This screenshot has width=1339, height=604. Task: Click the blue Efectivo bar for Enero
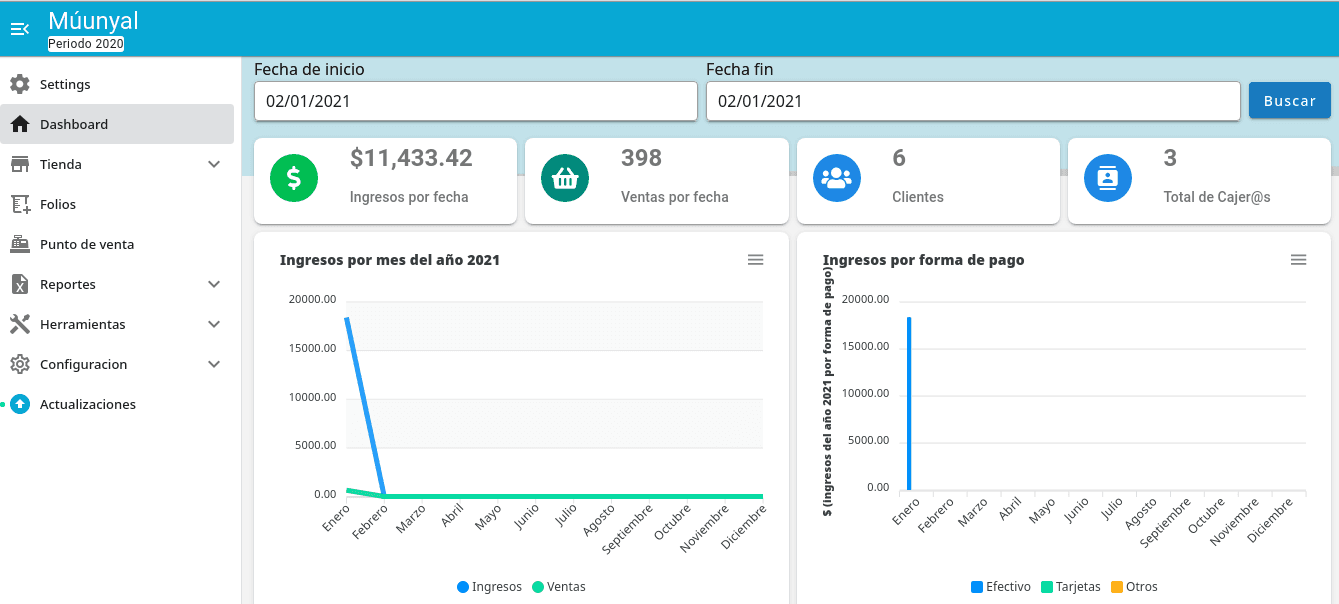[909, 404]
